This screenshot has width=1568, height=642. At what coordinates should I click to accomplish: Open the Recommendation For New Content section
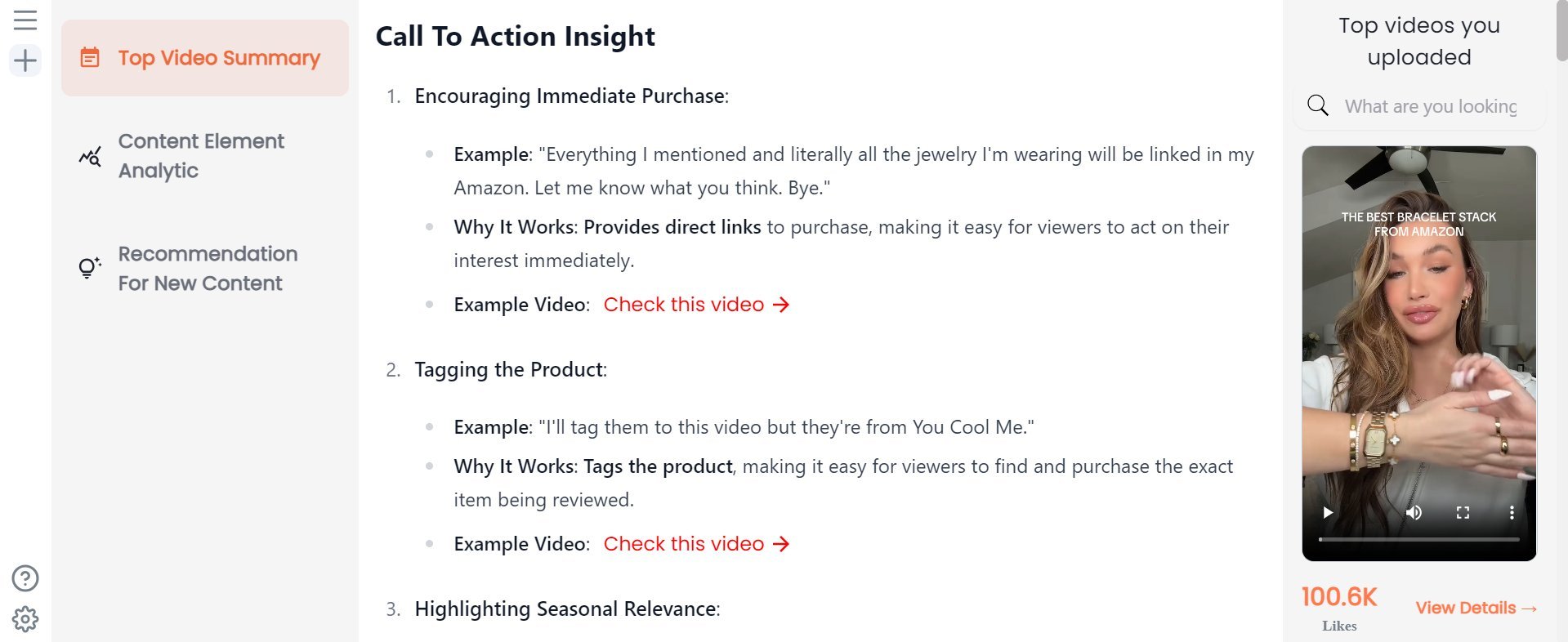pyautogui.click(x=208, y=268)
